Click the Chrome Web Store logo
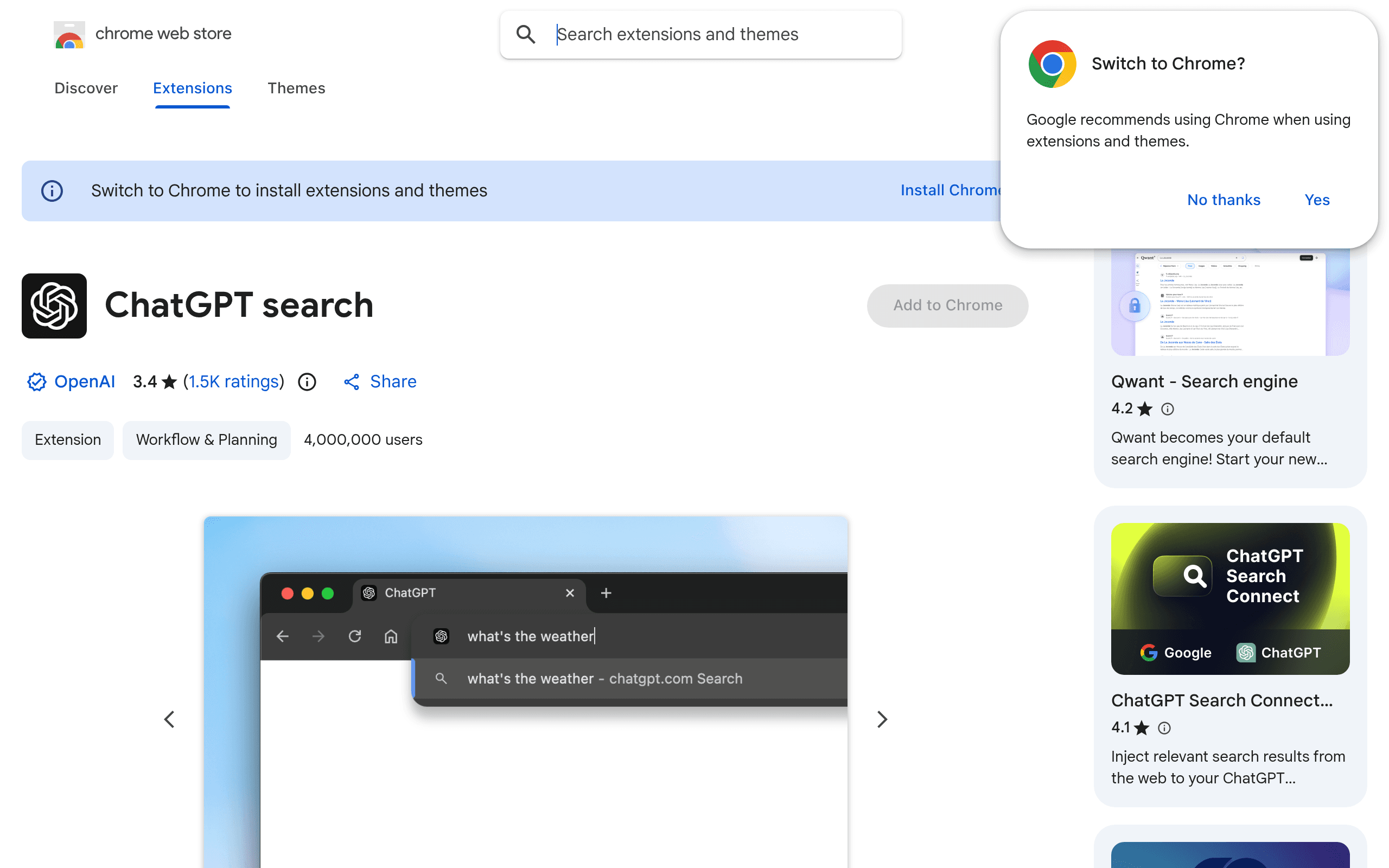The image size is (1389, 868). 69,34
